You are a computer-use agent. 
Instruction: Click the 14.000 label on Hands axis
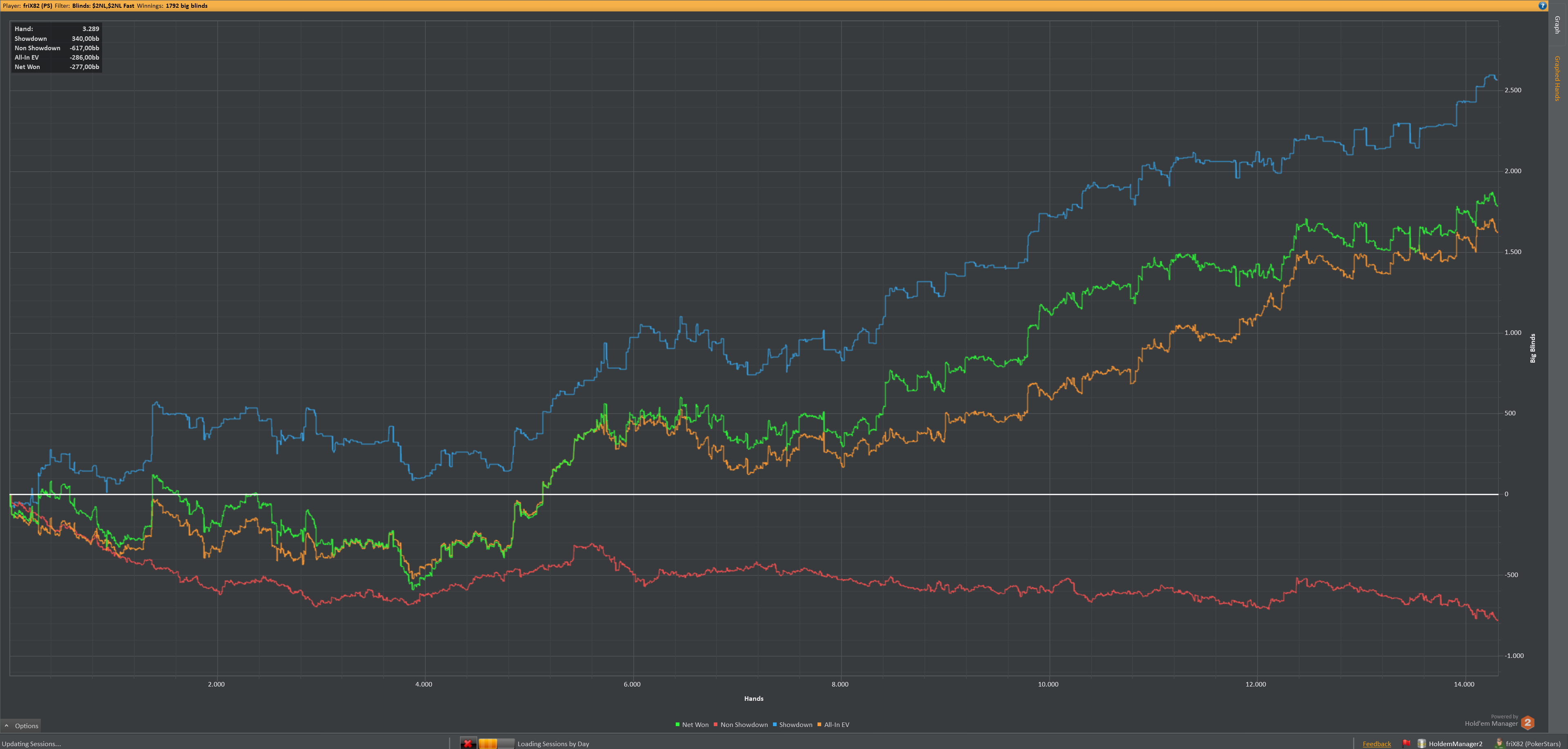point(1464,684)
